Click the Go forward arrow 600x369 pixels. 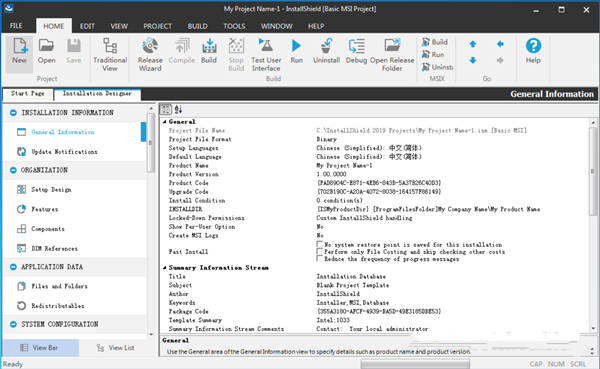tap(500, 60)
